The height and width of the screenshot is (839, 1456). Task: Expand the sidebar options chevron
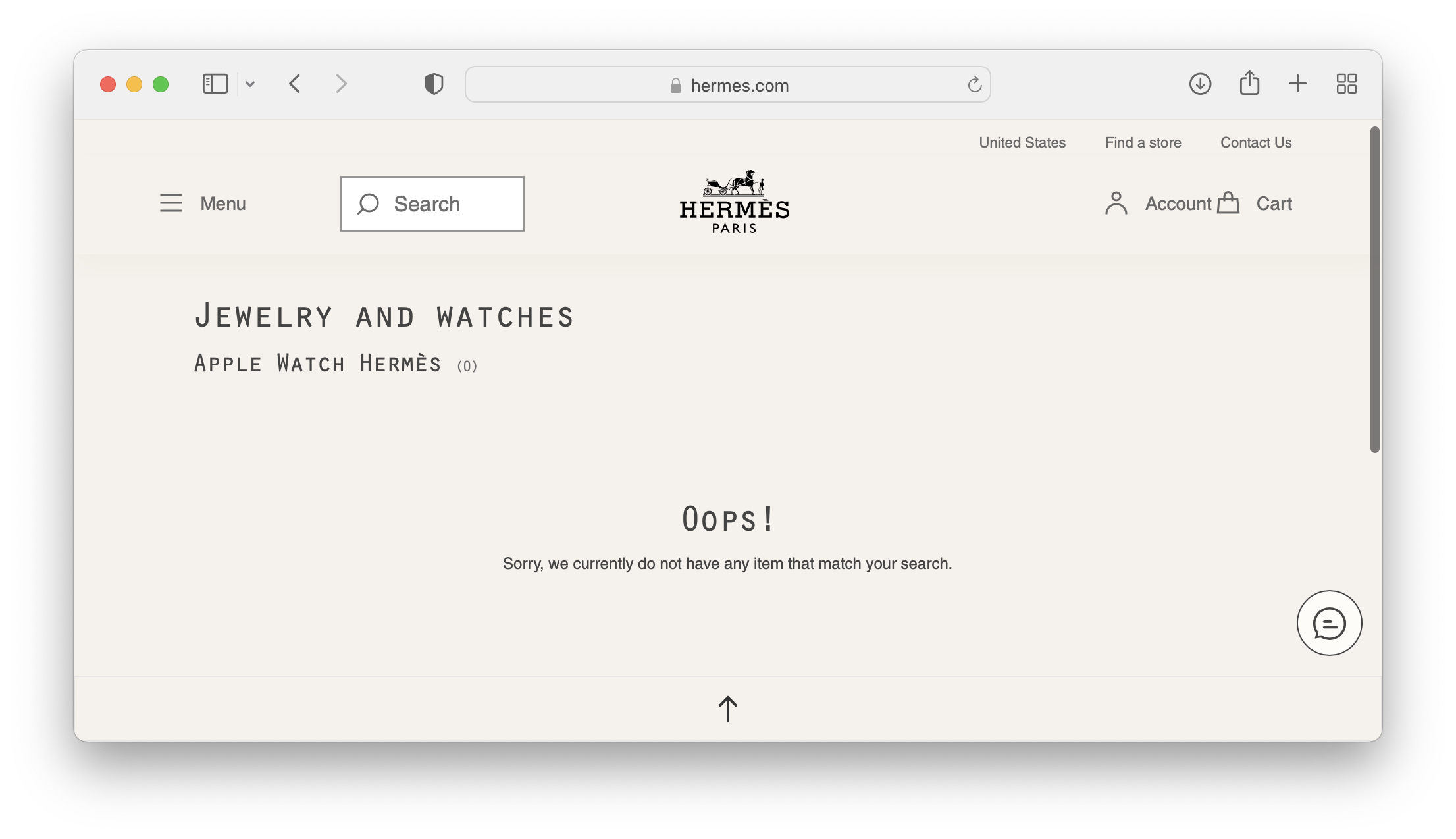[250, 84]
